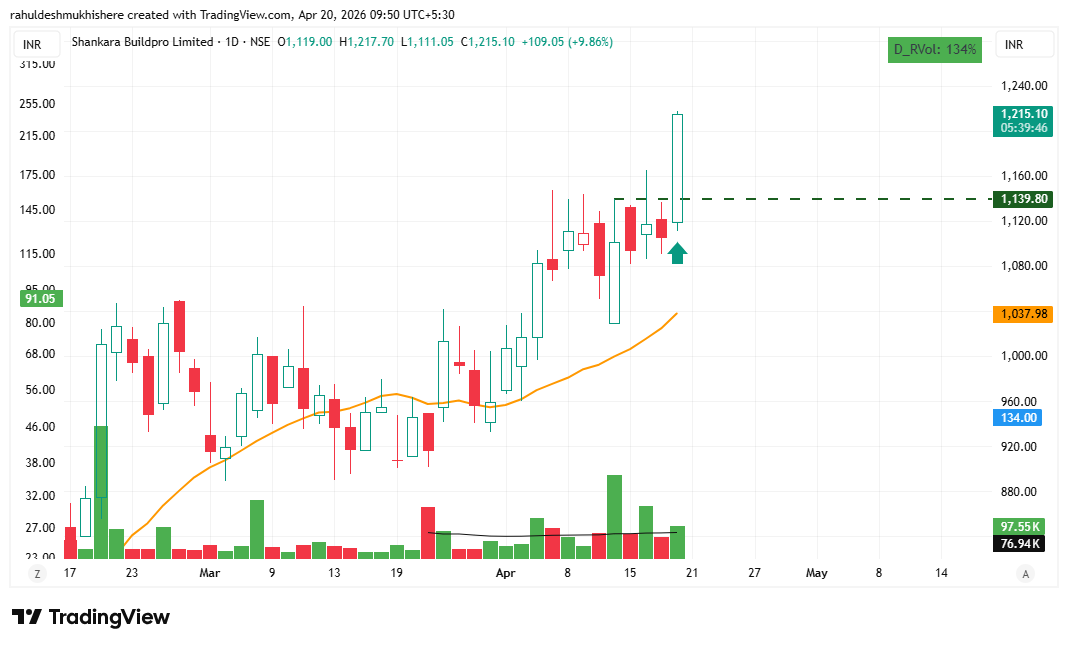Click the 1,240.00 price axis tick
1068x647 pixels.
click(1024, 86)
